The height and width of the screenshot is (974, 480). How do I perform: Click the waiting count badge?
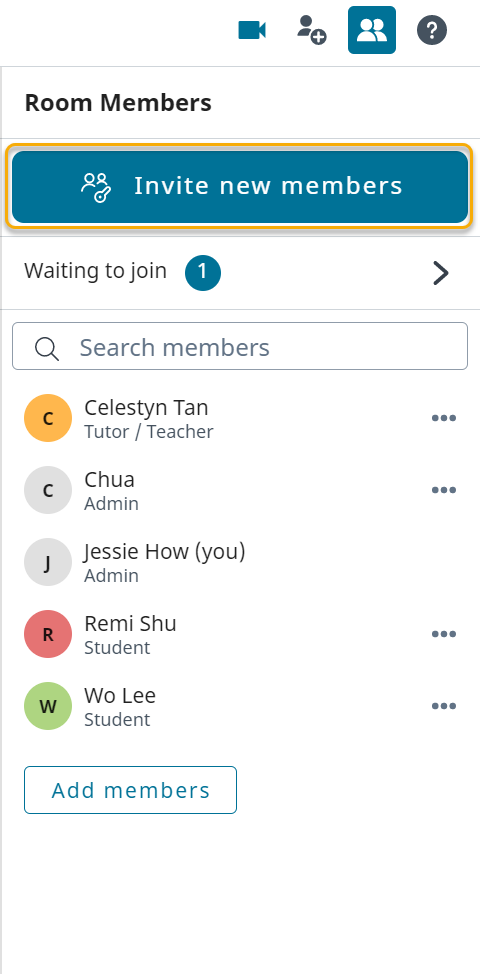[202, 272]
